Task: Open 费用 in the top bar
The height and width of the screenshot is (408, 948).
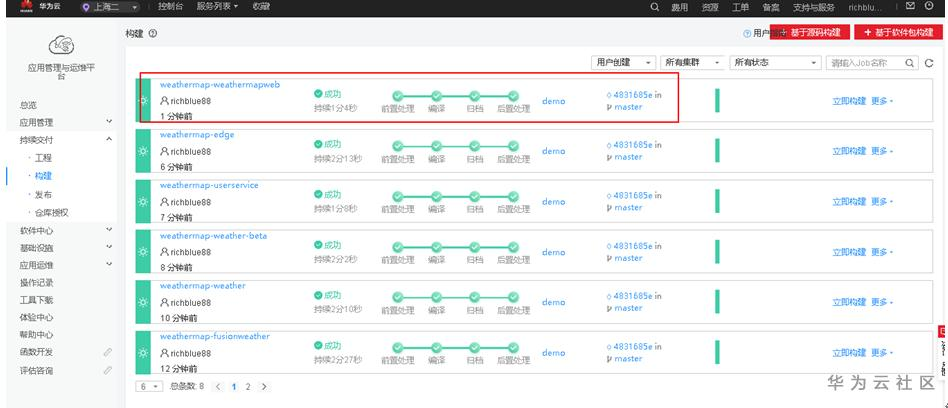Action: (680, 7)
